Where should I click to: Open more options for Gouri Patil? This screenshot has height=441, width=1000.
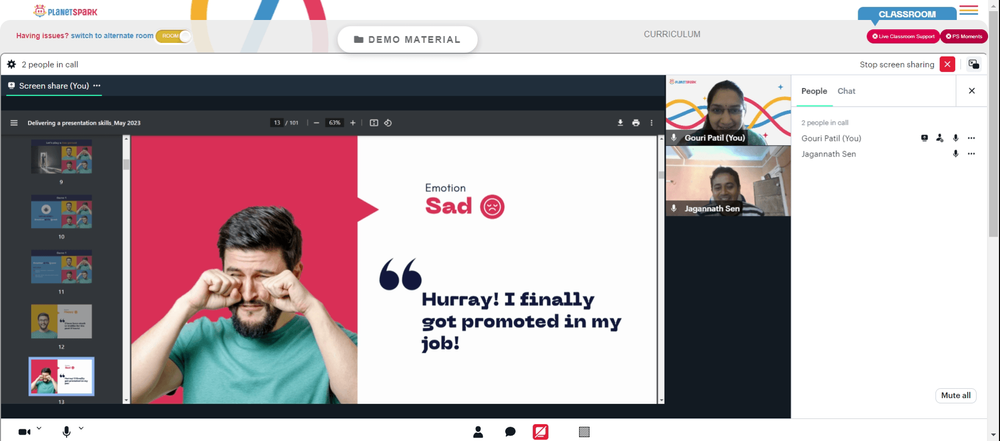pyautogui.click(x=971, y=138)
